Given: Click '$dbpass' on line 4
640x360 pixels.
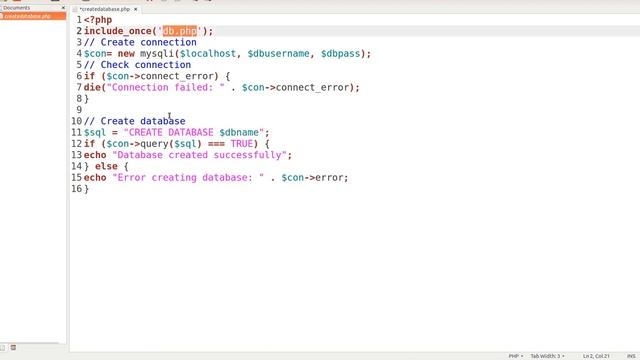Looking at the screenshot, I should [x=340, y=54].
